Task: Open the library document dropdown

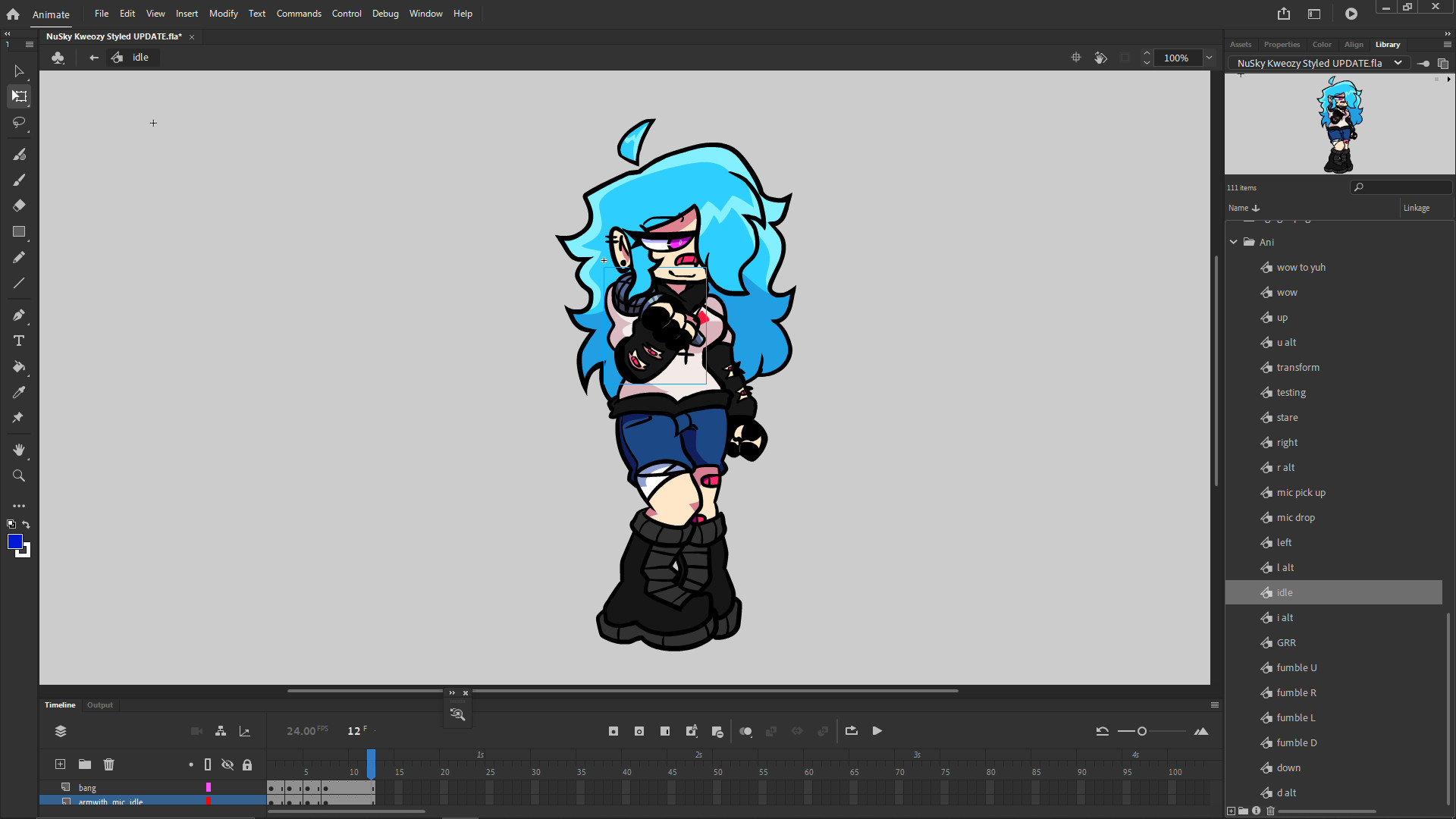Action: pyautogui.click(x=1398, y=63)
